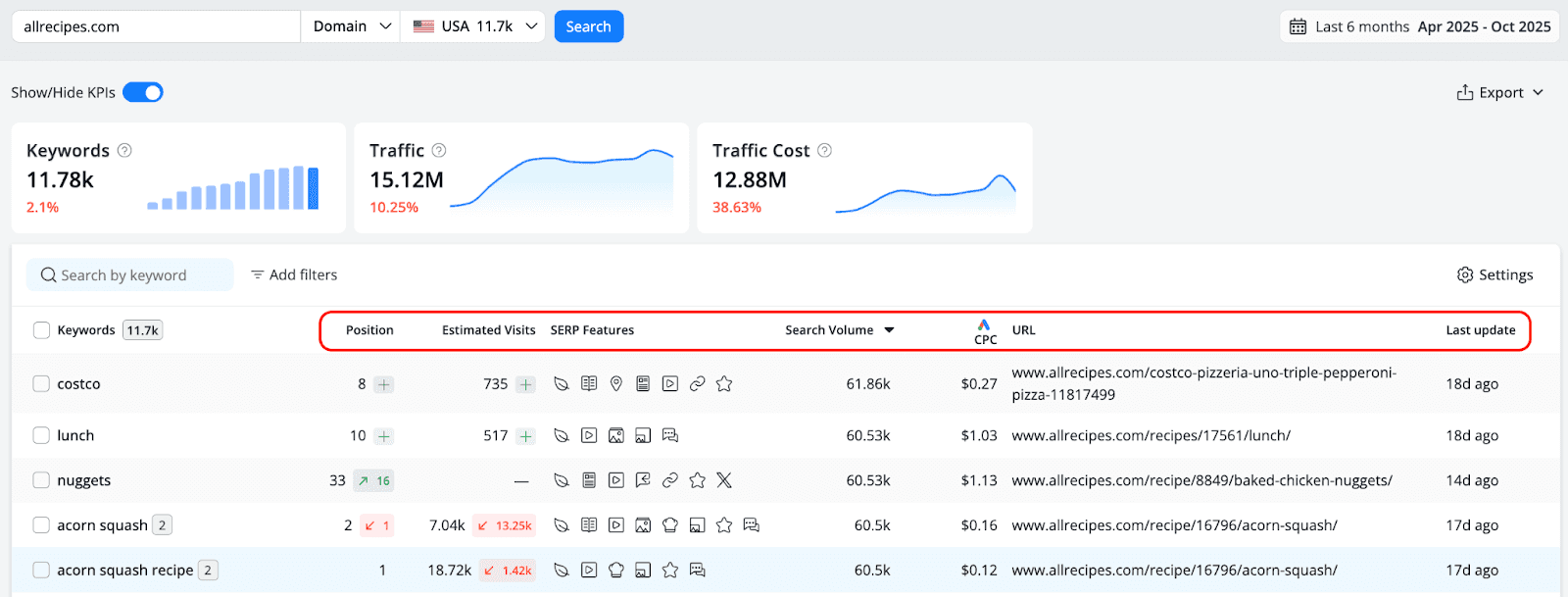Image resolution: width=1568 pixels, height=597 pixels.
Task: Sort by Search Volume arrow
Action: [x=890, y=330]
